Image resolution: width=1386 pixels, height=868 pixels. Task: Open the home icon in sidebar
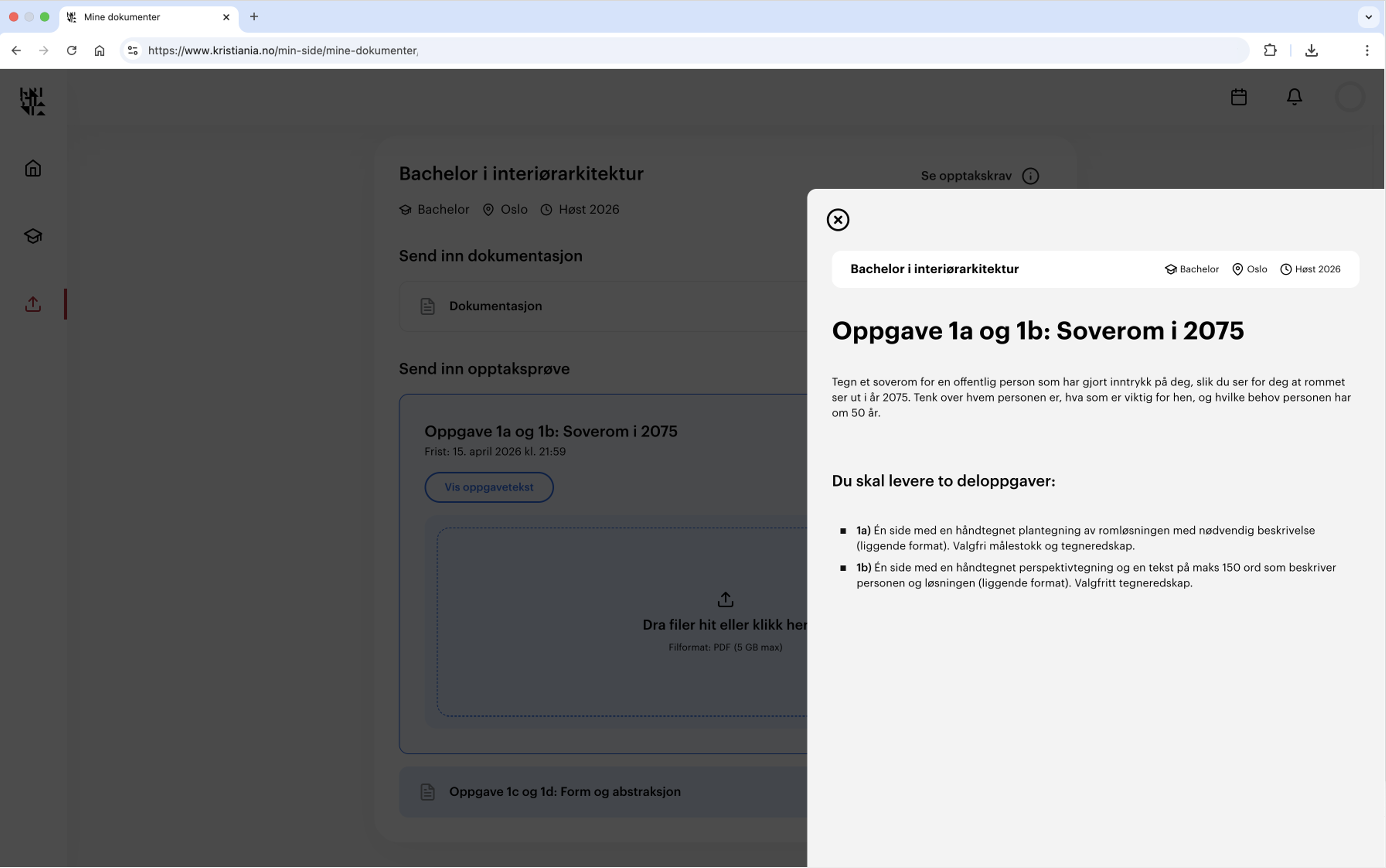(33, 168)
